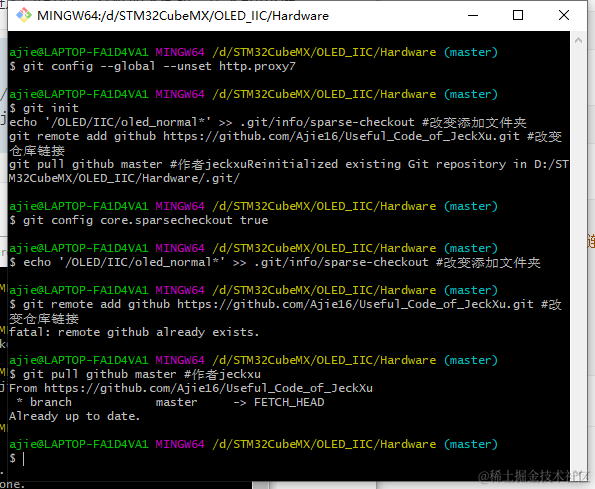Viewport: 595px width, 489px height.
Task: Close the MINGW64 terminal window
Action: pyautogui.click(x=564, y=15)
